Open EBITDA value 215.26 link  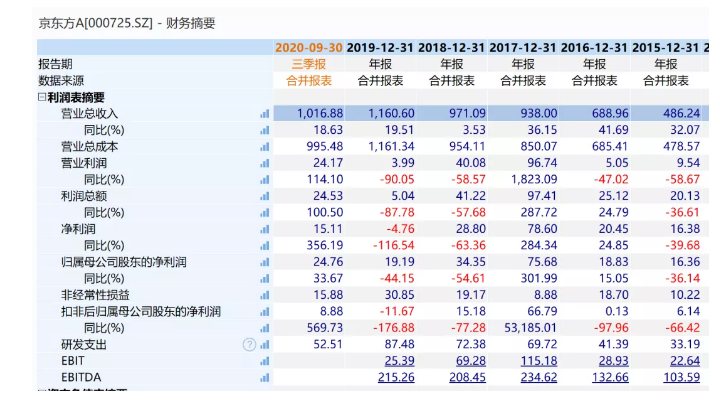[396, 377]
